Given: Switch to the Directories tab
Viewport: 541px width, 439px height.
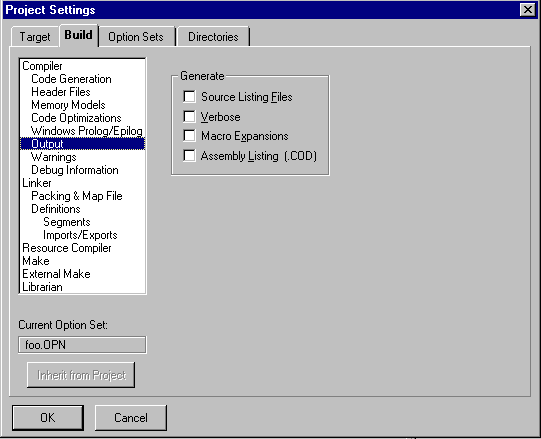Looking at the screenshot, I should 213,37.
